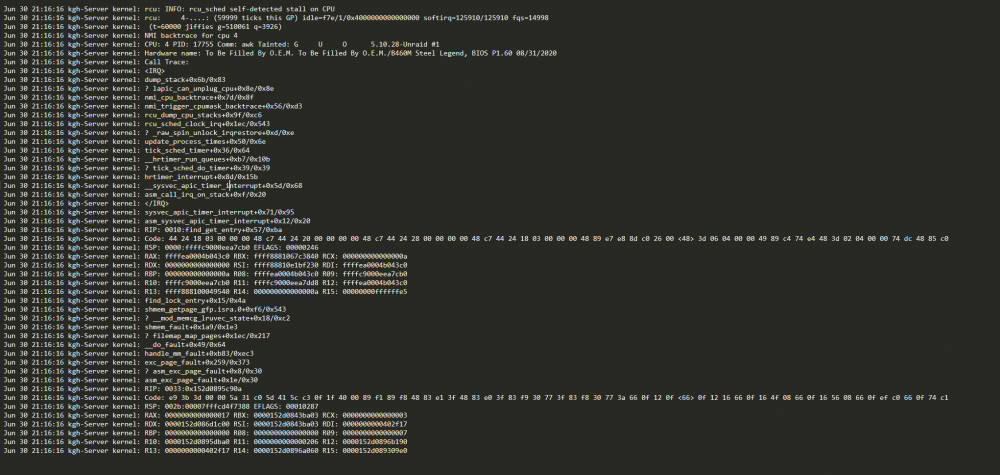Select the handle_mm_fault+0xb83/0xec3 line
This screenshot has height=475, width=1000.
(128, 353)
